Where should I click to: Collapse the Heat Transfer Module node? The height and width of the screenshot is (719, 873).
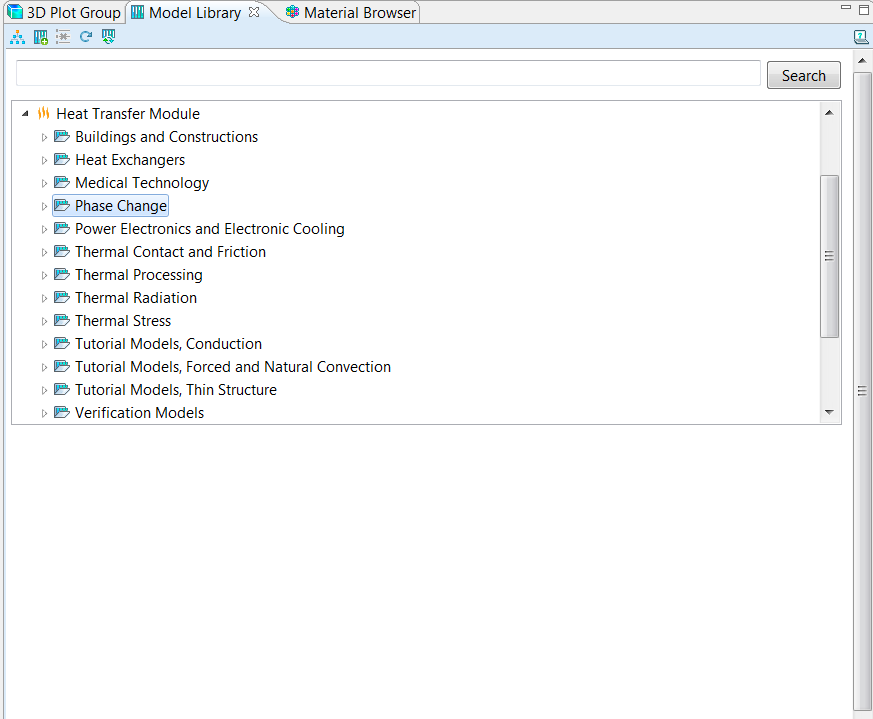coord(25,114)
